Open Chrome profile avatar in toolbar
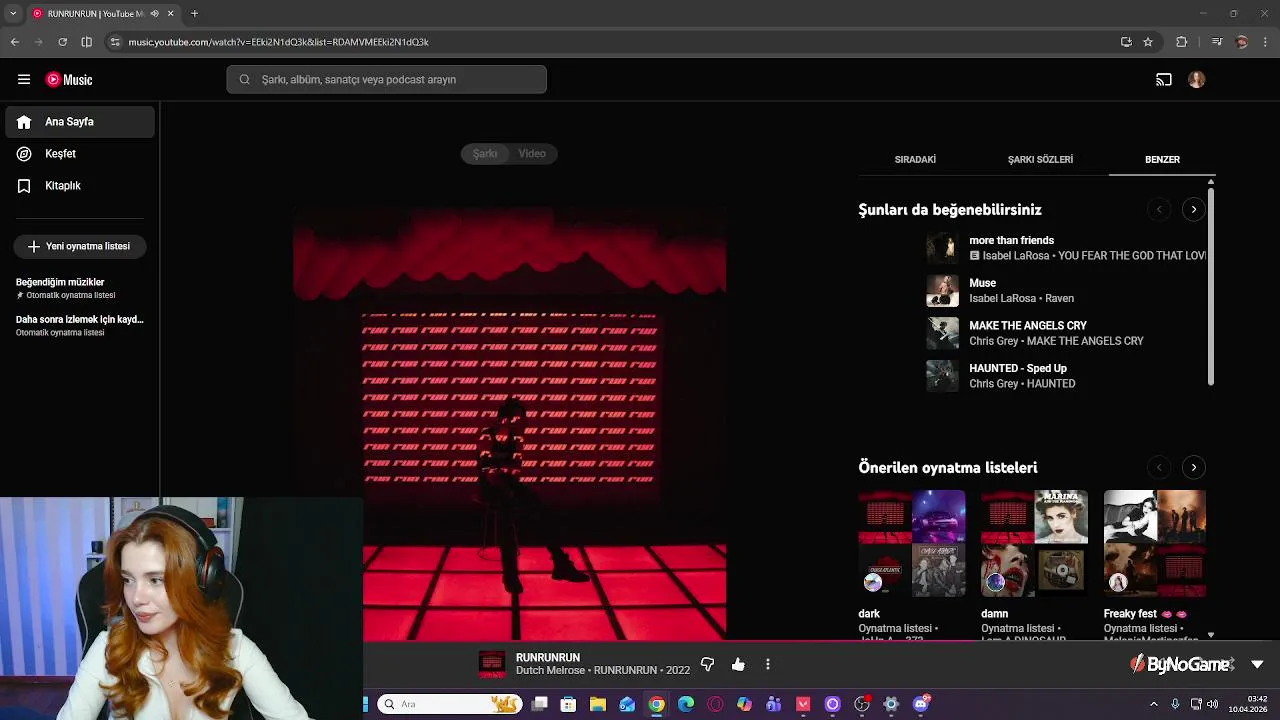Image resolution: width=1280 pixels, height=720 pixels. 1242,42
